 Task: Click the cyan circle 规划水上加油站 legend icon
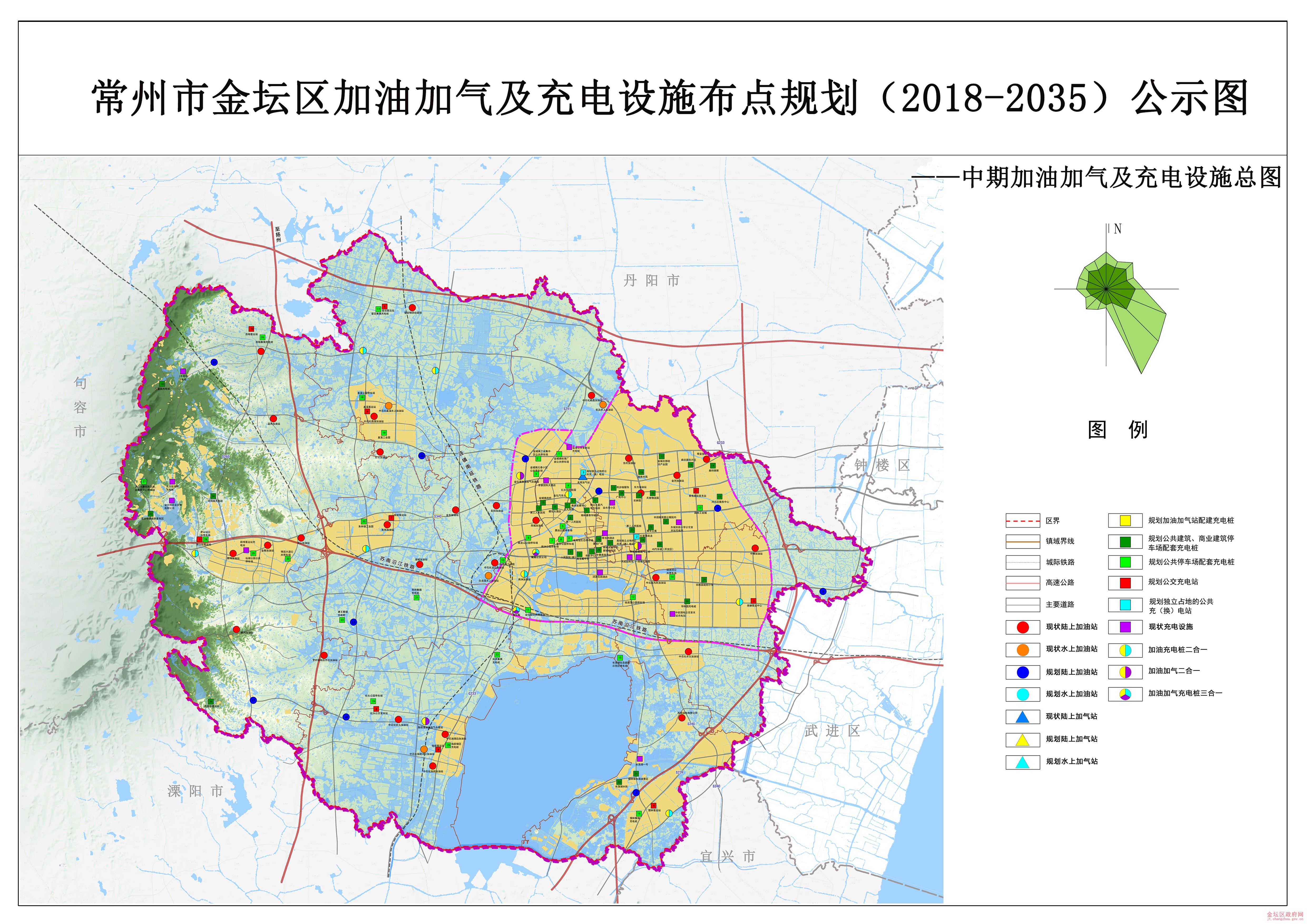coord(1022,694)
